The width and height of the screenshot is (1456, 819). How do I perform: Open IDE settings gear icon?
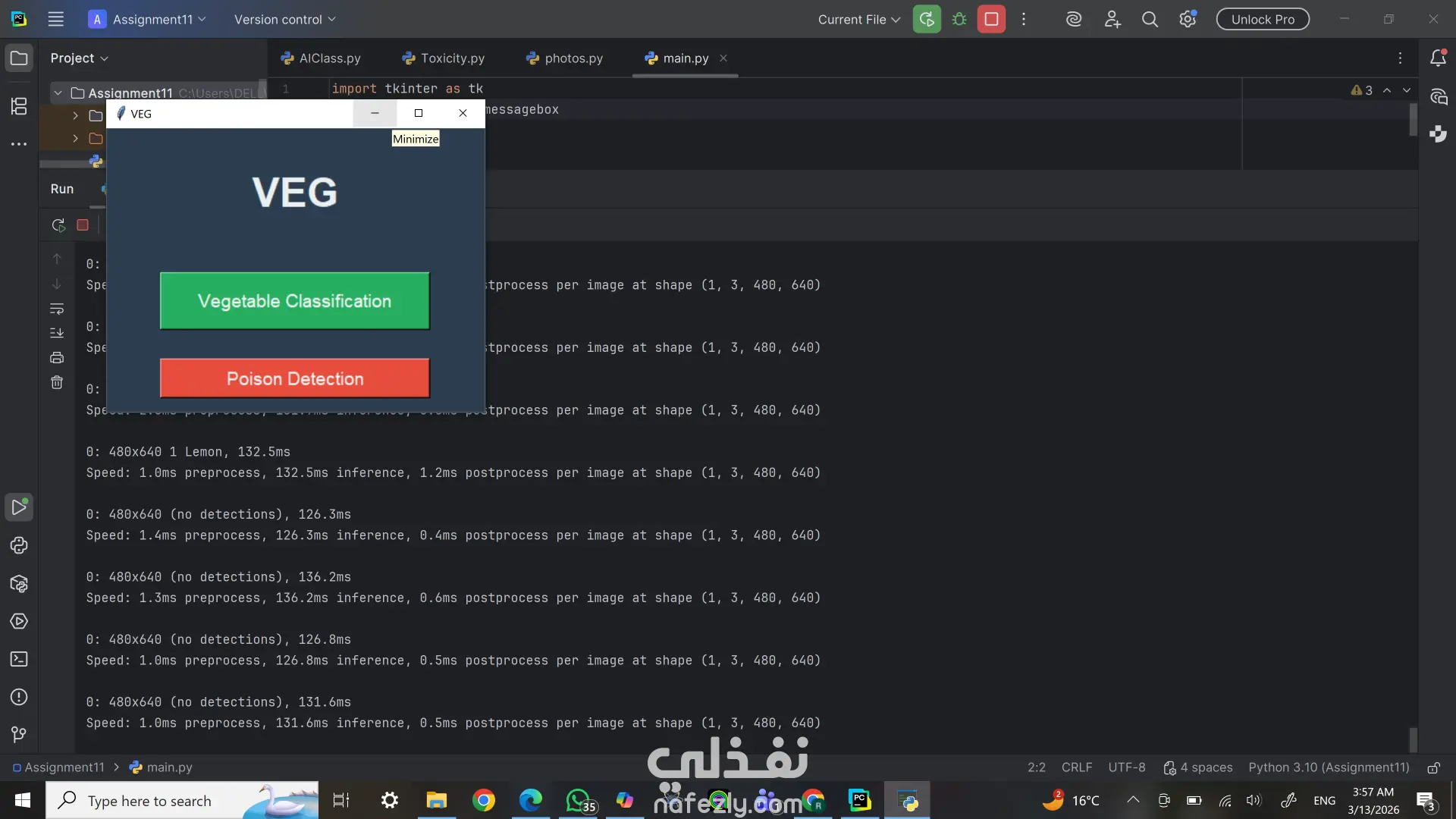pos(1188,20)
